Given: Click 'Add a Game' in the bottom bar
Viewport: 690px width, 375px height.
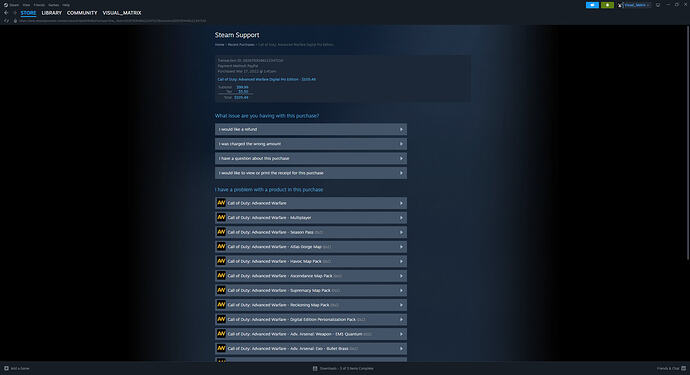Looking at the screenshot, I should [x=20, y=368].
